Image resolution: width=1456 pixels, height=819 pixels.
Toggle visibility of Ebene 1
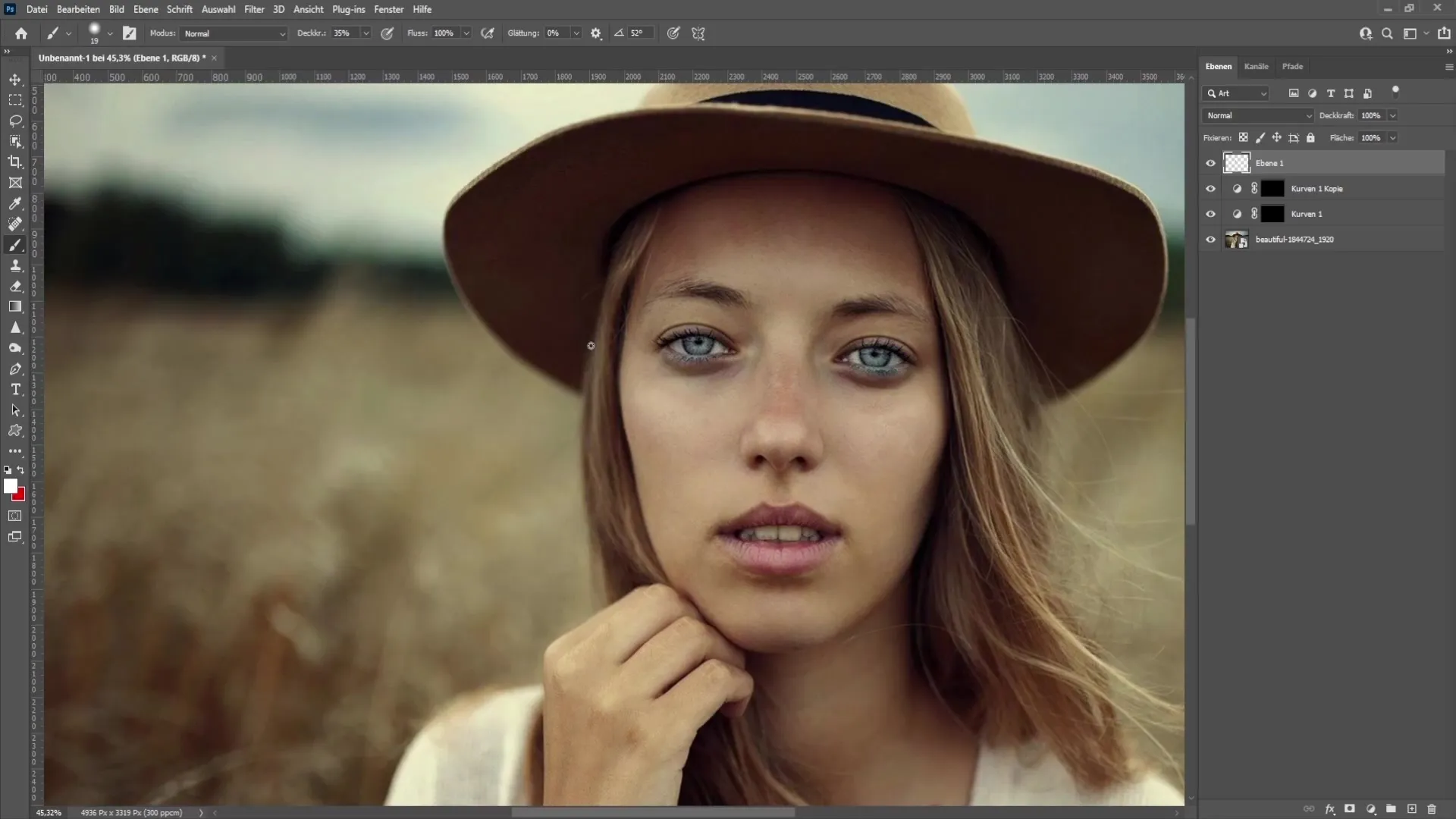(x=1210, y=163)
